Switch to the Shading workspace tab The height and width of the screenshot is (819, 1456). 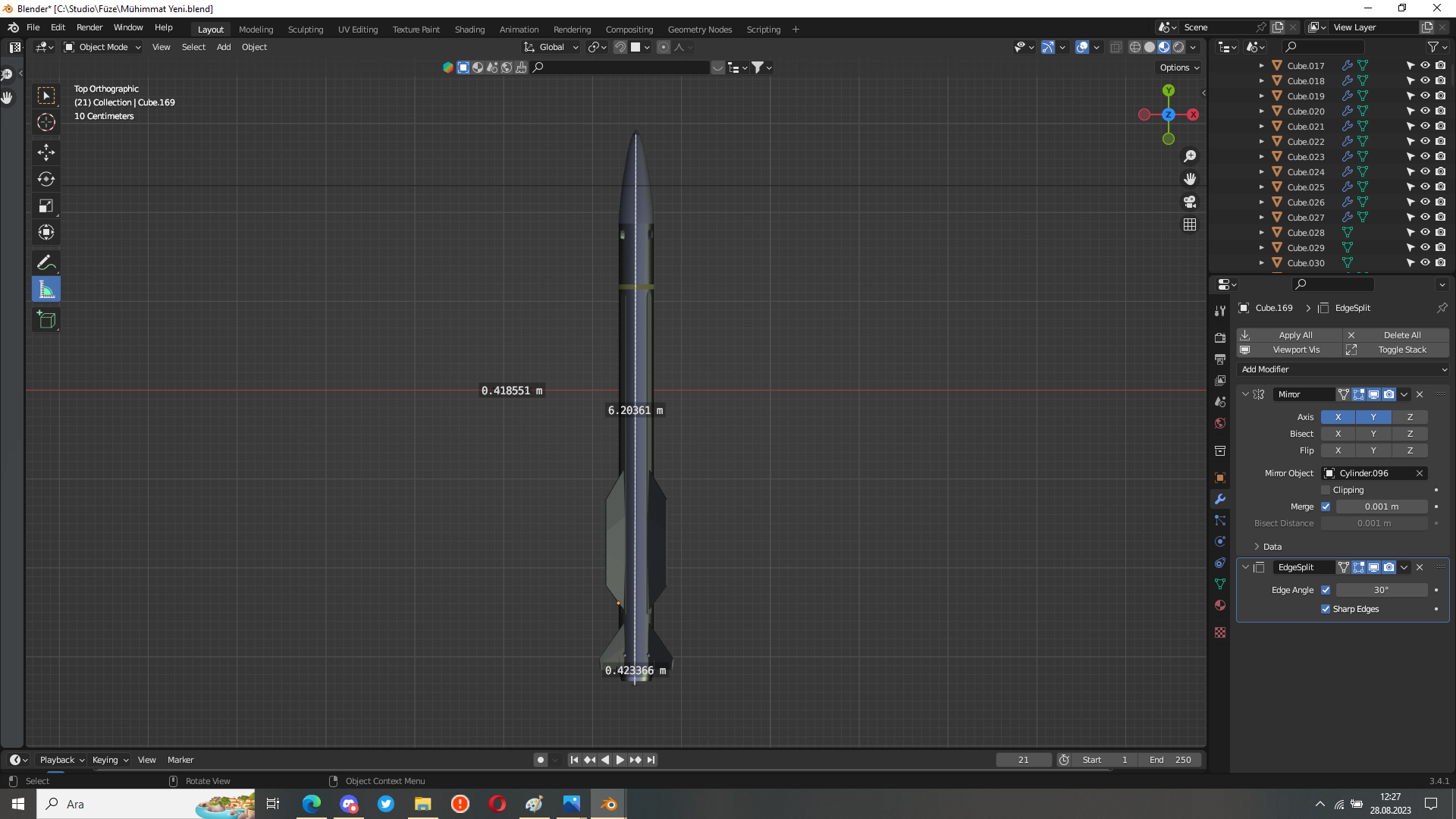[469, 30]
